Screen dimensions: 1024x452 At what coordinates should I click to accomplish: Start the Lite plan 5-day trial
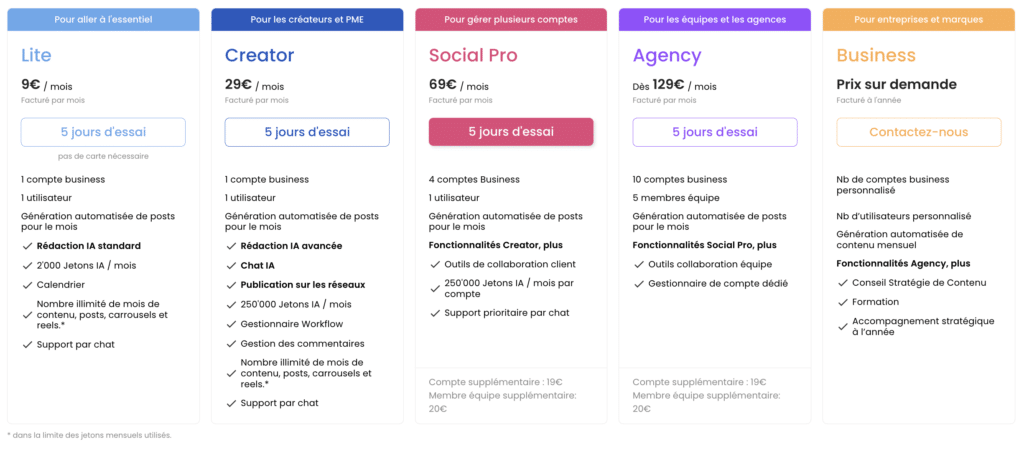[x=103, y=132]
